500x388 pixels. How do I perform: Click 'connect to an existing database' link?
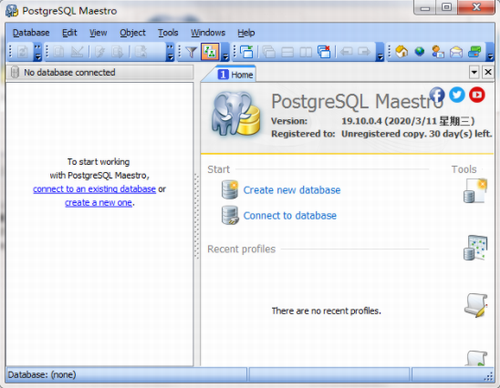[x=94, y=189]
